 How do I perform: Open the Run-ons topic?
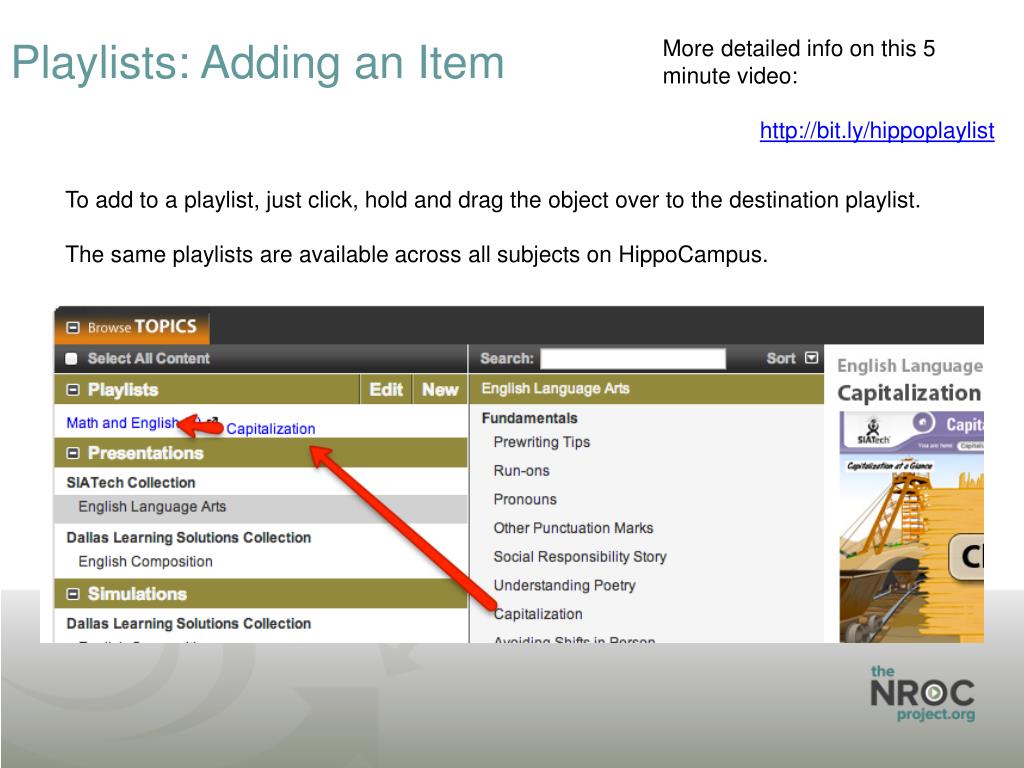(x=521, y=471)
